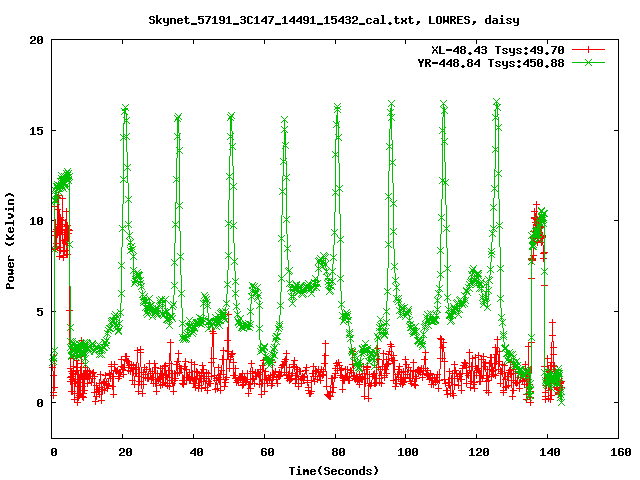Click the y-axis tick label 10

[36, 221]
